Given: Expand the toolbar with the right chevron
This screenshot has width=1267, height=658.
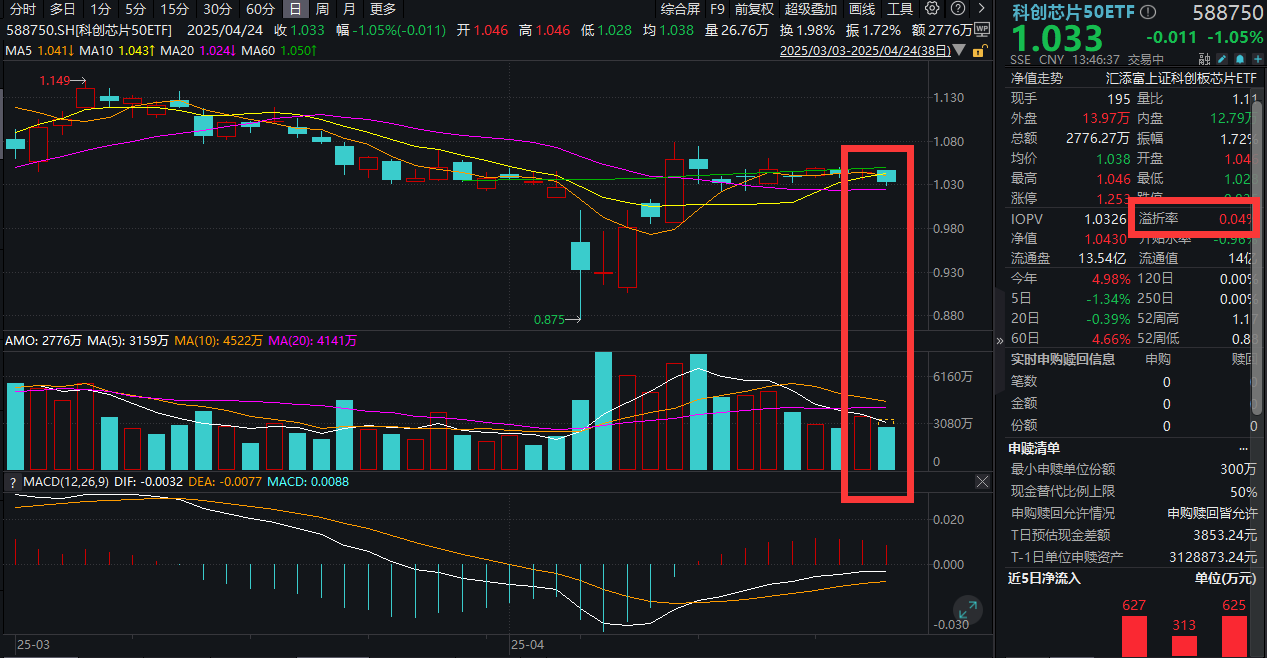Looking at the screenshot, I should tap(980, 9).
